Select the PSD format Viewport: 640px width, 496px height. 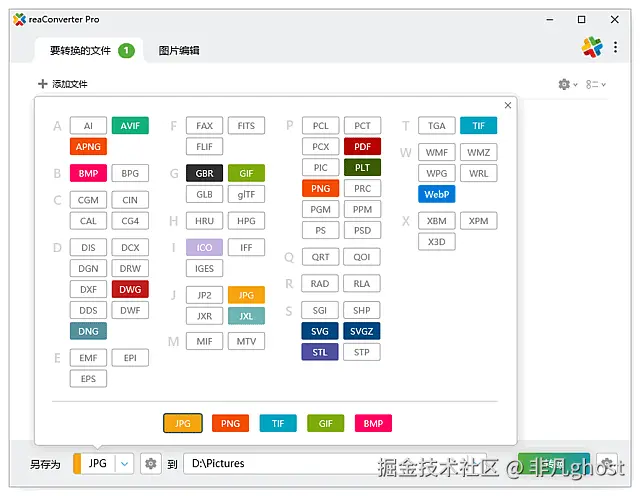(x=362, y=230)
